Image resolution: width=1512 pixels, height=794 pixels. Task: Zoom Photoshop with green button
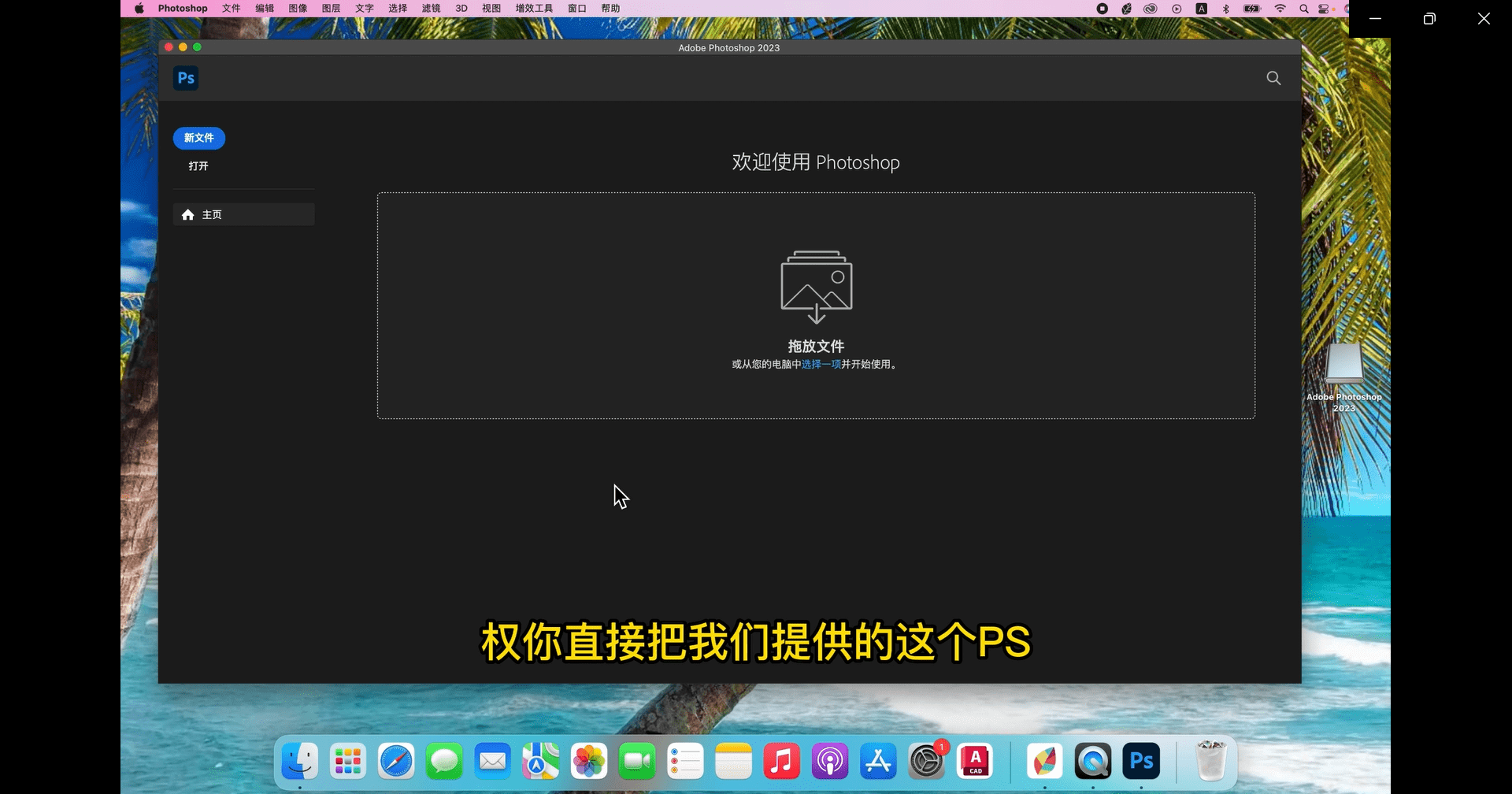(x=198, y=47)
